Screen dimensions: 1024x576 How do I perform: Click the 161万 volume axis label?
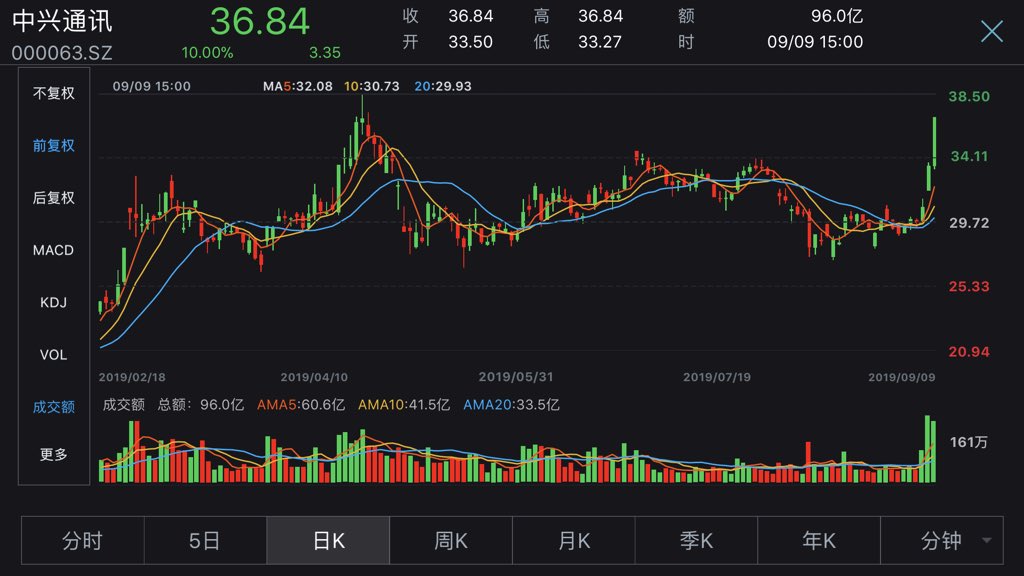click(968, 443)
